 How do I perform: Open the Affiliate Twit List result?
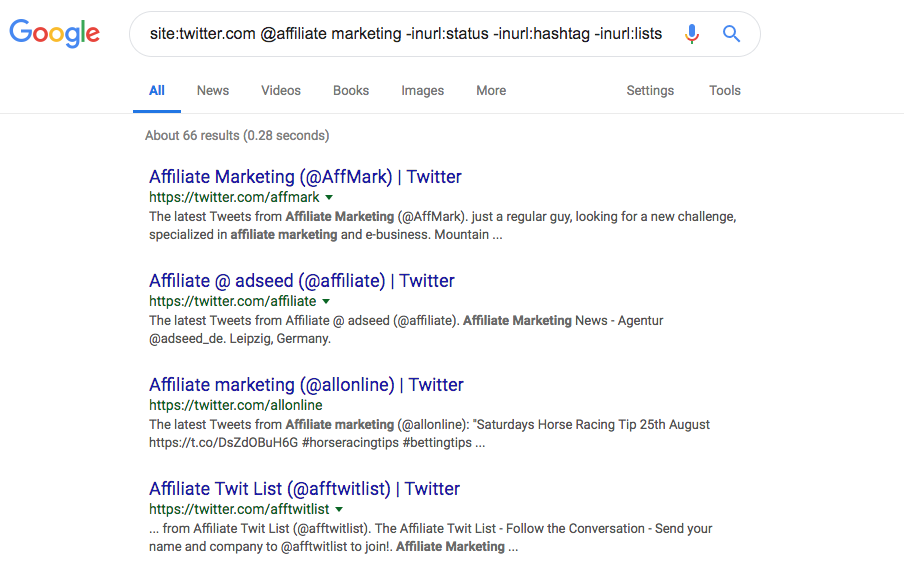click(x=304, y=489)
